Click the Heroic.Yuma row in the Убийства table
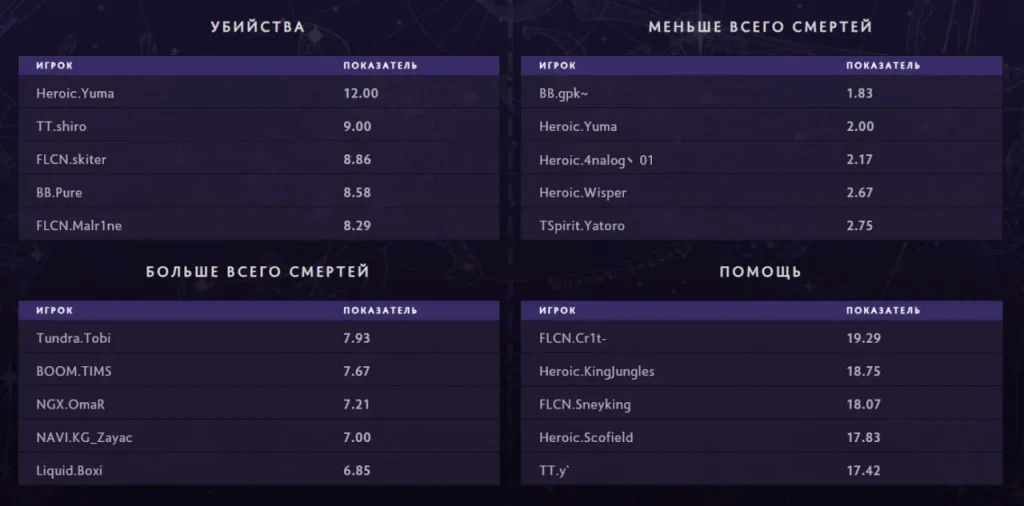 259,93
